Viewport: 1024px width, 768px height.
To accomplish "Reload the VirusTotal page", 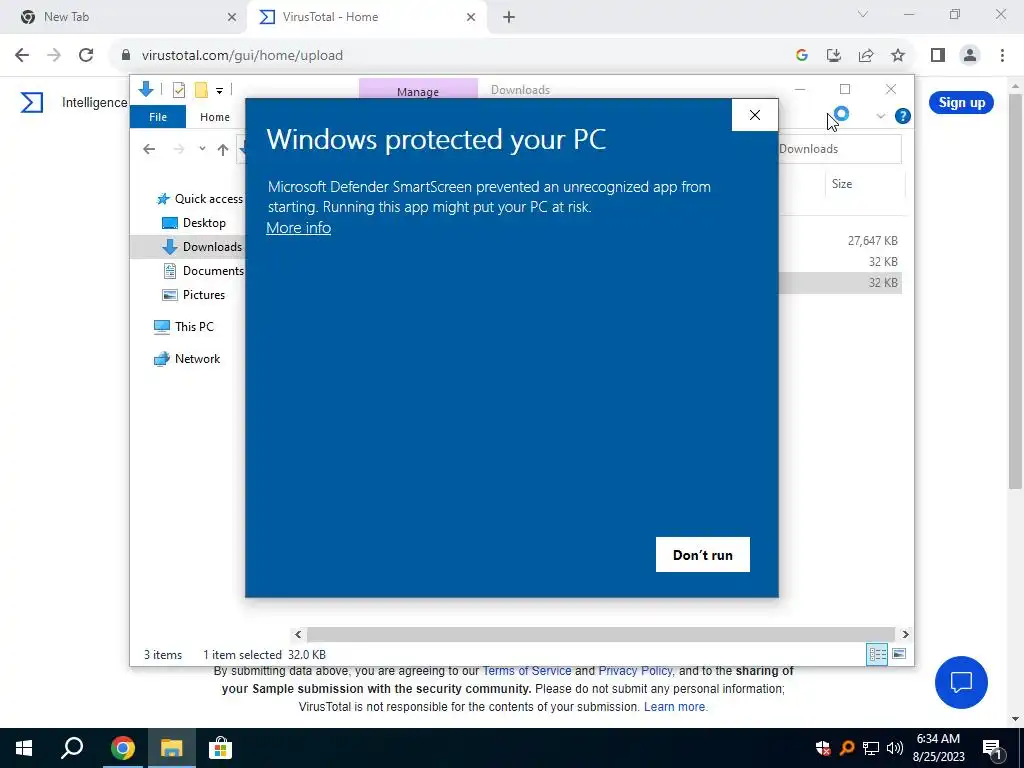I will click(86, 56).
